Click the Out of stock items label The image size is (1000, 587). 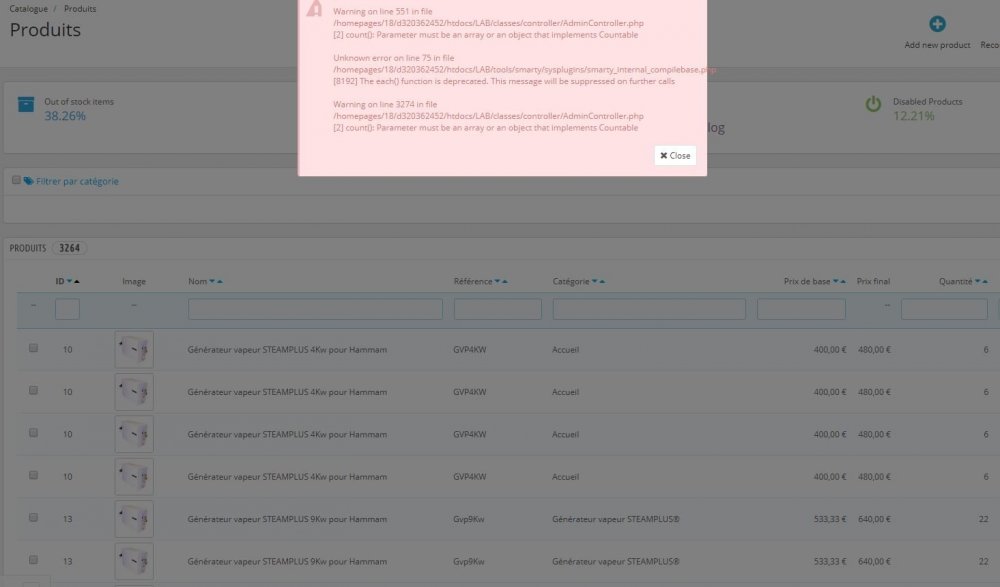tap(79, 102)
